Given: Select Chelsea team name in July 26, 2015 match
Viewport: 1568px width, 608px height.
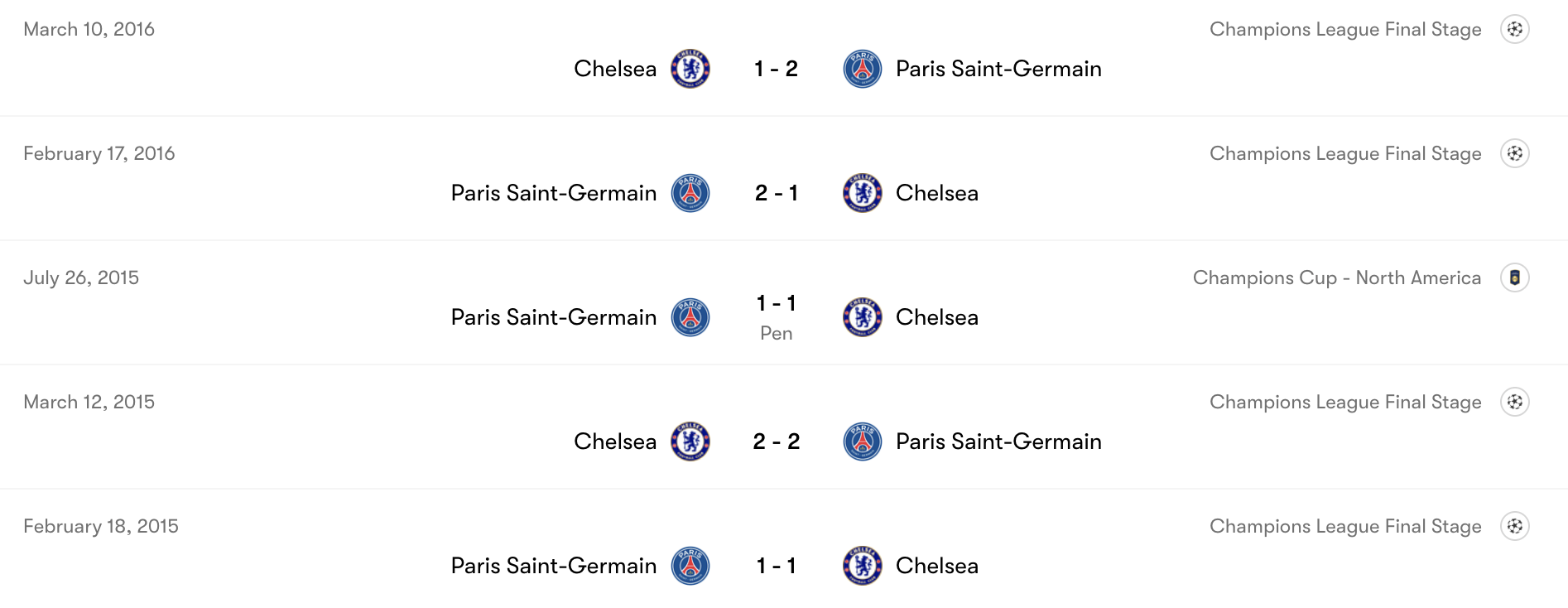Looking at the screenshot, I should pos(937,317).
